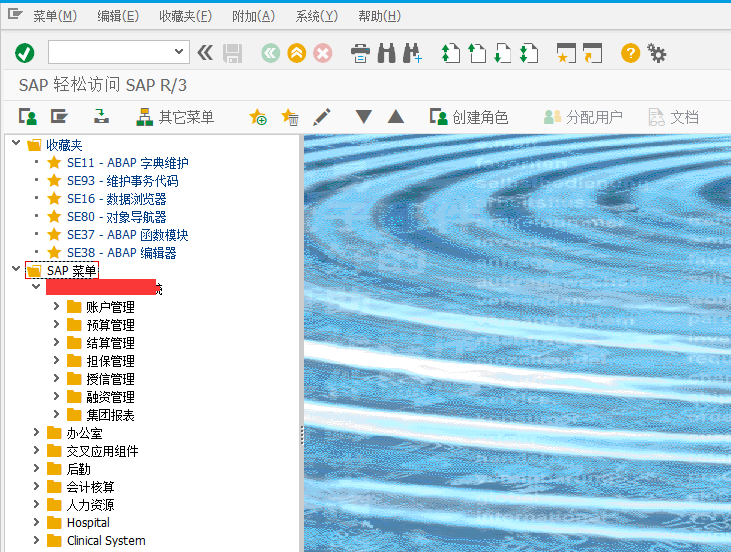Click the 创建角色 button
The width and height of the screenshot is (731, 552).
pyautogui.click(x=469, y=117)
